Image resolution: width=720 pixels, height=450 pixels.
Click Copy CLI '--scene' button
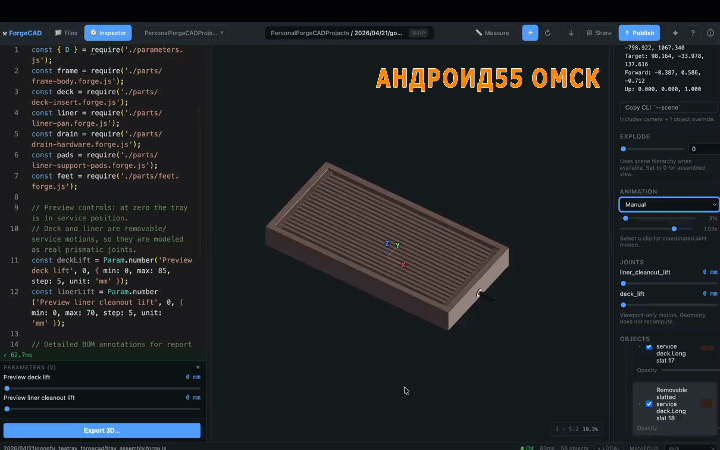[x=669, y=107]
